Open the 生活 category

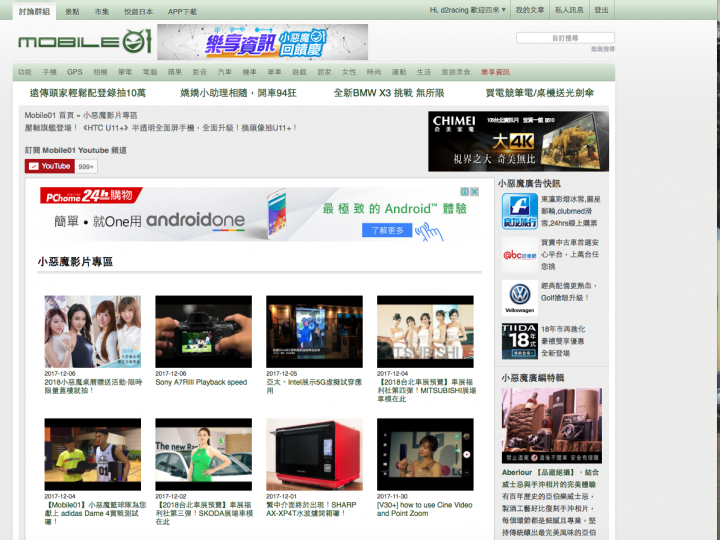[x=423, y=72]
